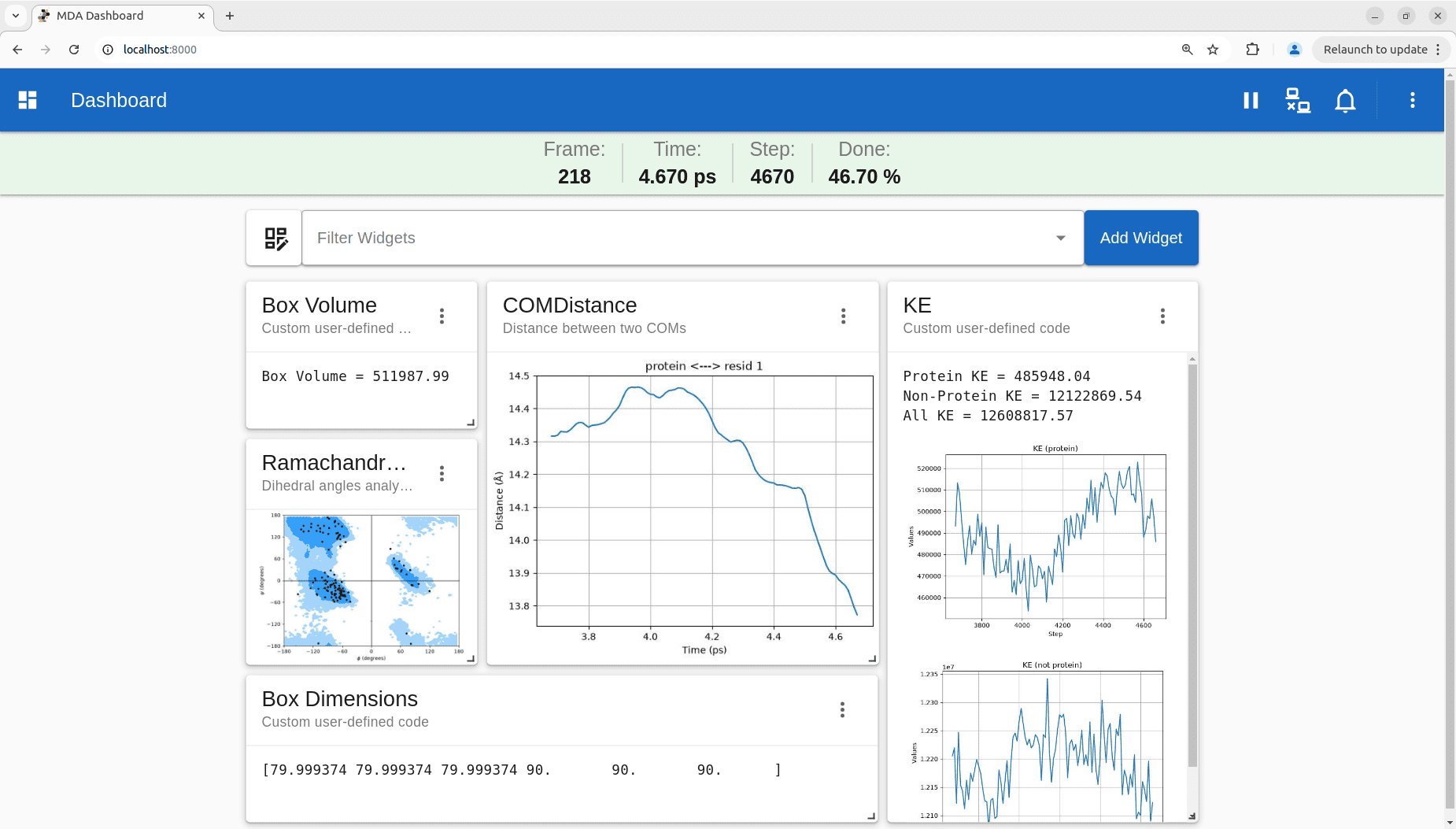
Task: Click the Dashboard title
Action: click(119, 100)
